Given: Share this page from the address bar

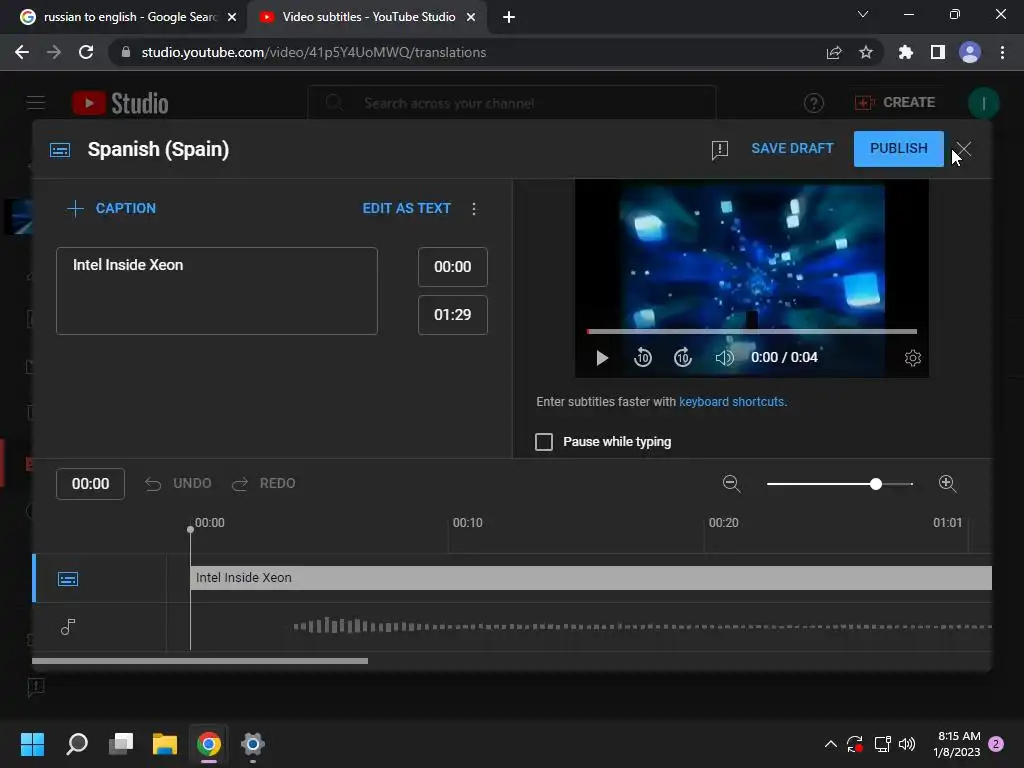Looking at the screenshot, I should click(x=834, y=52).
